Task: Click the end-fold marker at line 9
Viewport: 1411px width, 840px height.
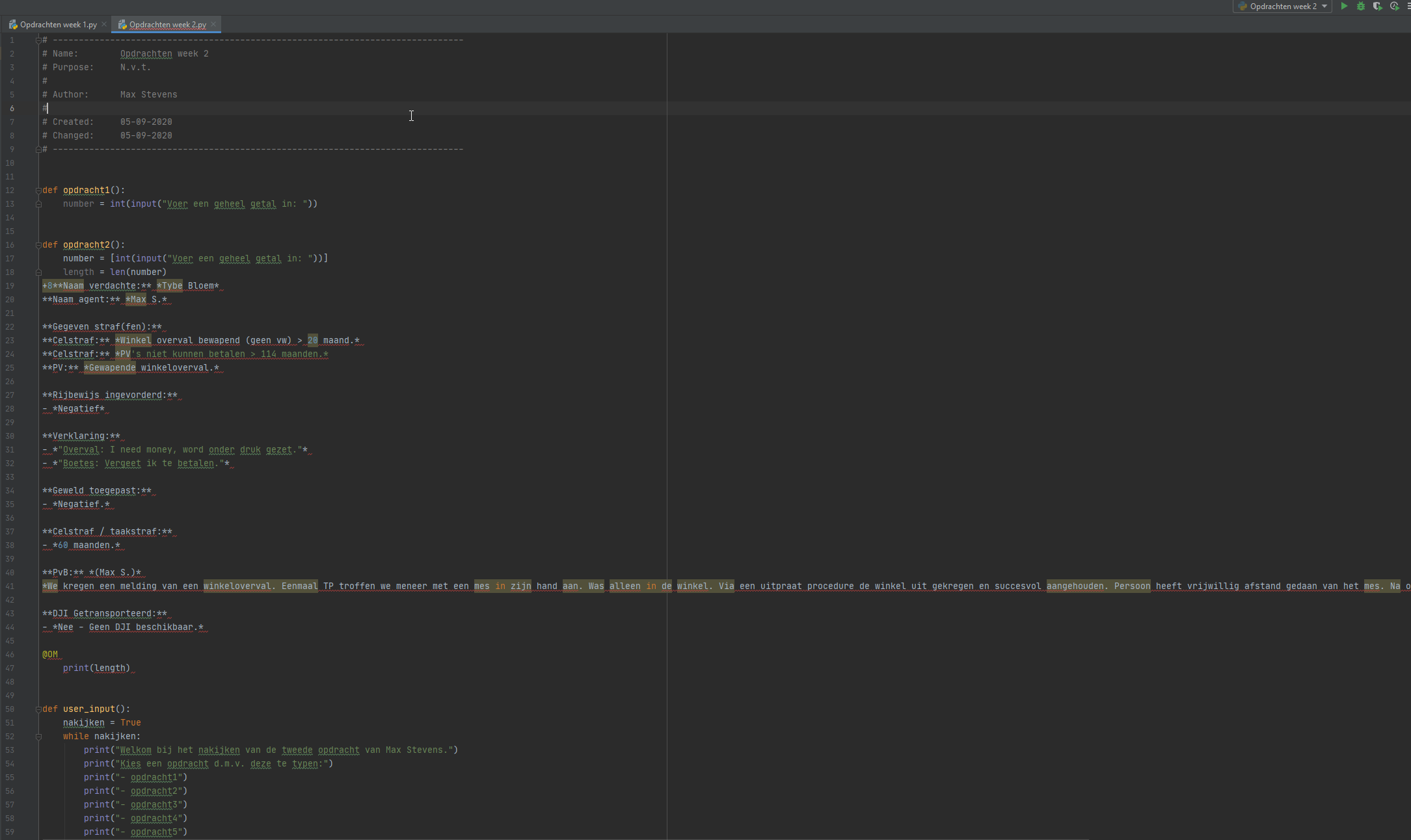Action: (38, 150)
